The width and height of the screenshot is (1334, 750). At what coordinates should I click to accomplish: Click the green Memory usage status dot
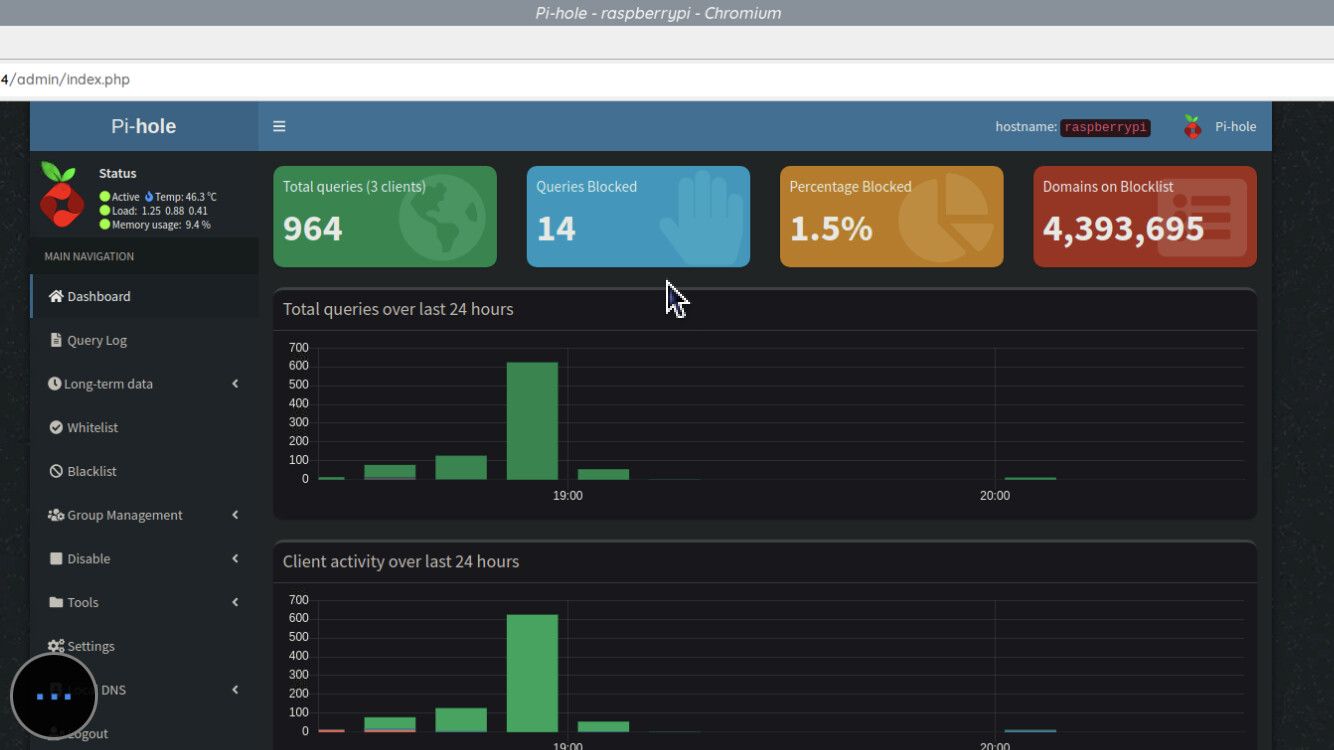click(x=105, y=225)
